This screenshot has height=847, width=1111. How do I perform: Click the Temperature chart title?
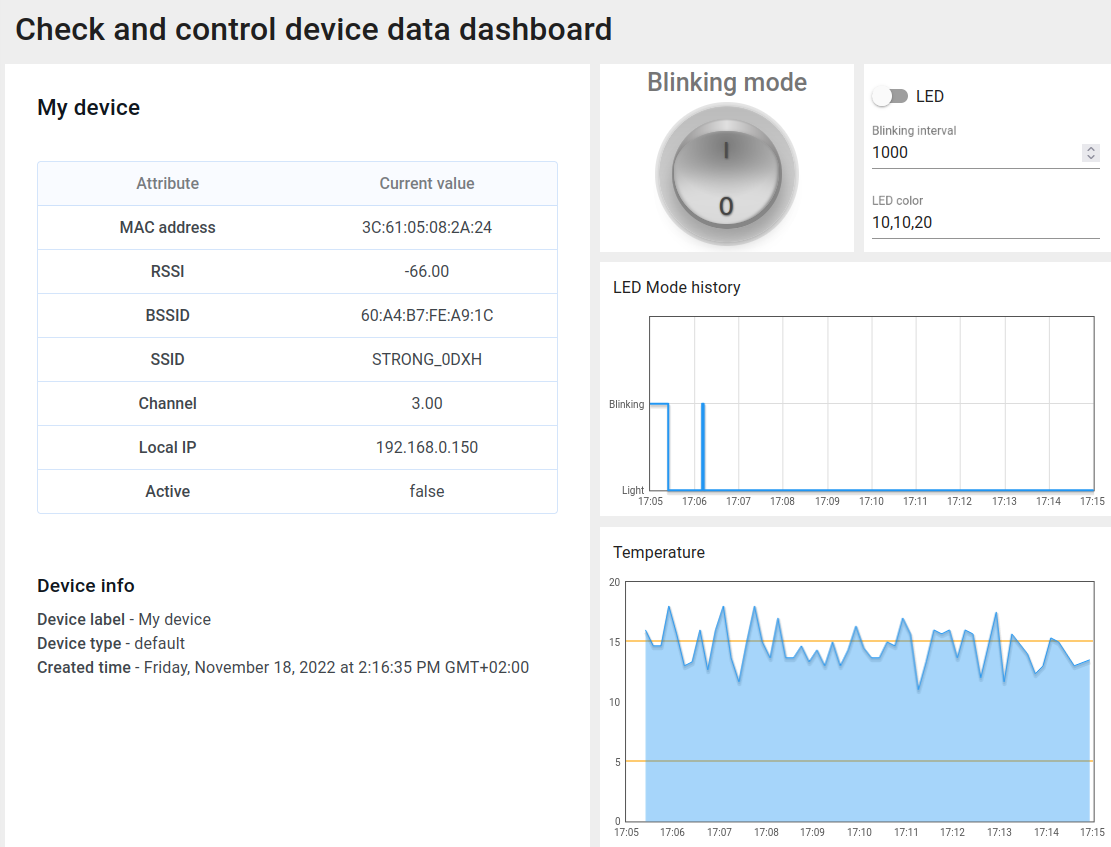(x=658, y=553)
